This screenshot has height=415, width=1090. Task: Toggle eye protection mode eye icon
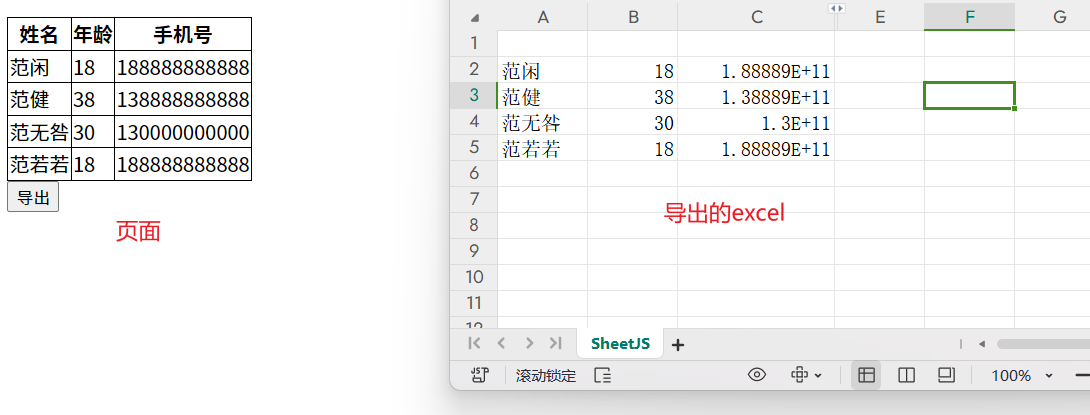click(x=757, y=375)
